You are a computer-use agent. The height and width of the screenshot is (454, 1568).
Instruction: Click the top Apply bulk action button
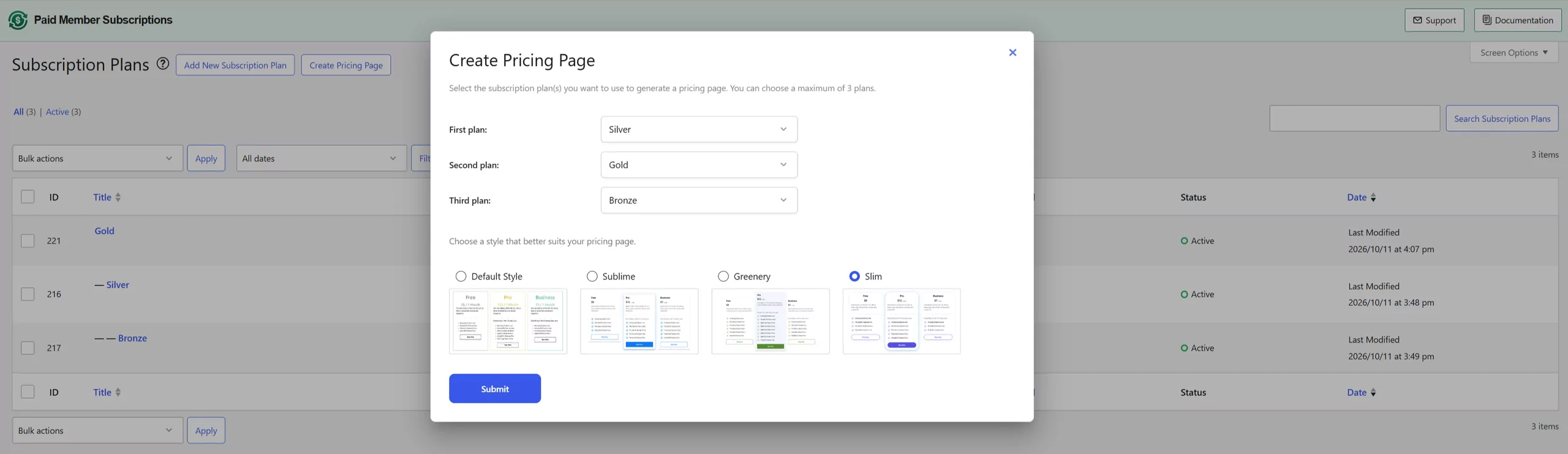(206, 158)
